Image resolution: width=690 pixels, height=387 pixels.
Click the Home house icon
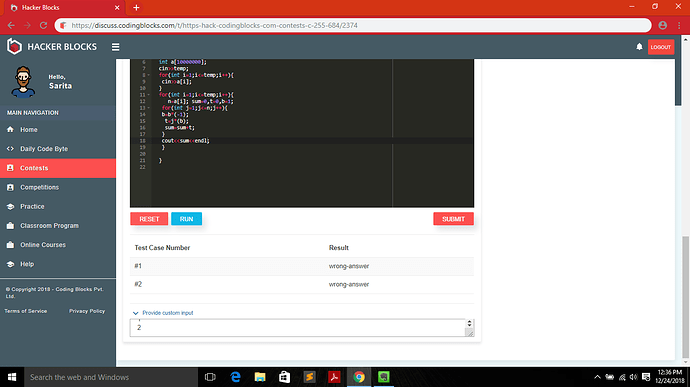tap(10, 129)
